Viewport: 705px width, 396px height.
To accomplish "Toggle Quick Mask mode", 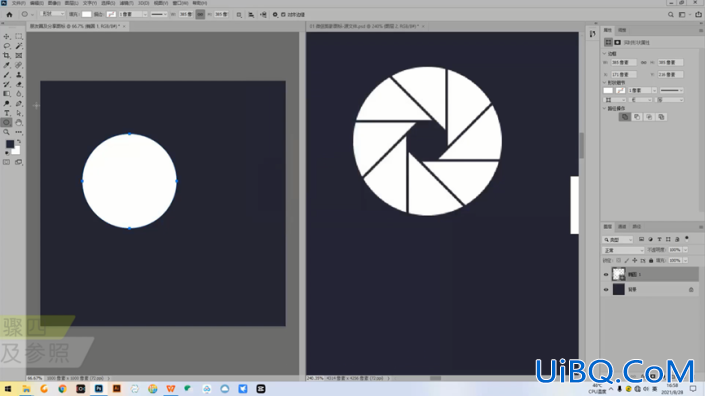I will click(6, 162).
